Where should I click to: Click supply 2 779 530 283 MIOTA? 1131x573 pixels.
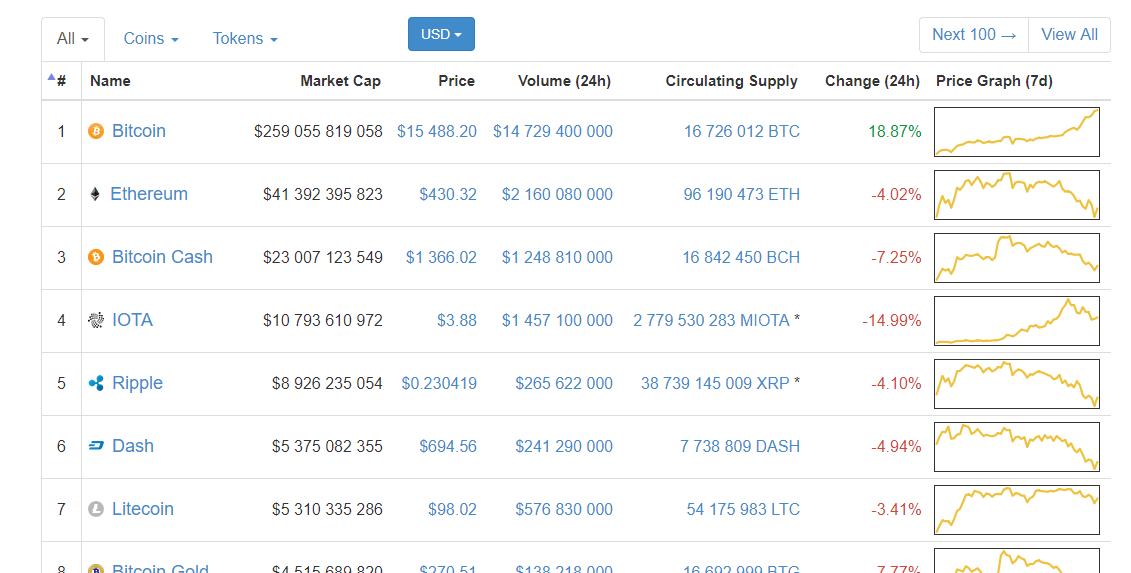pyautogui.click(x=711, y=320)
